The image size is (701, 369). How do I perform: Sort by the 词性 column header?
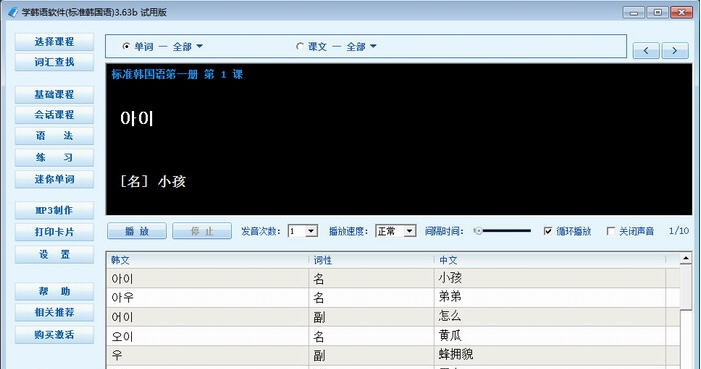(371, 260)
